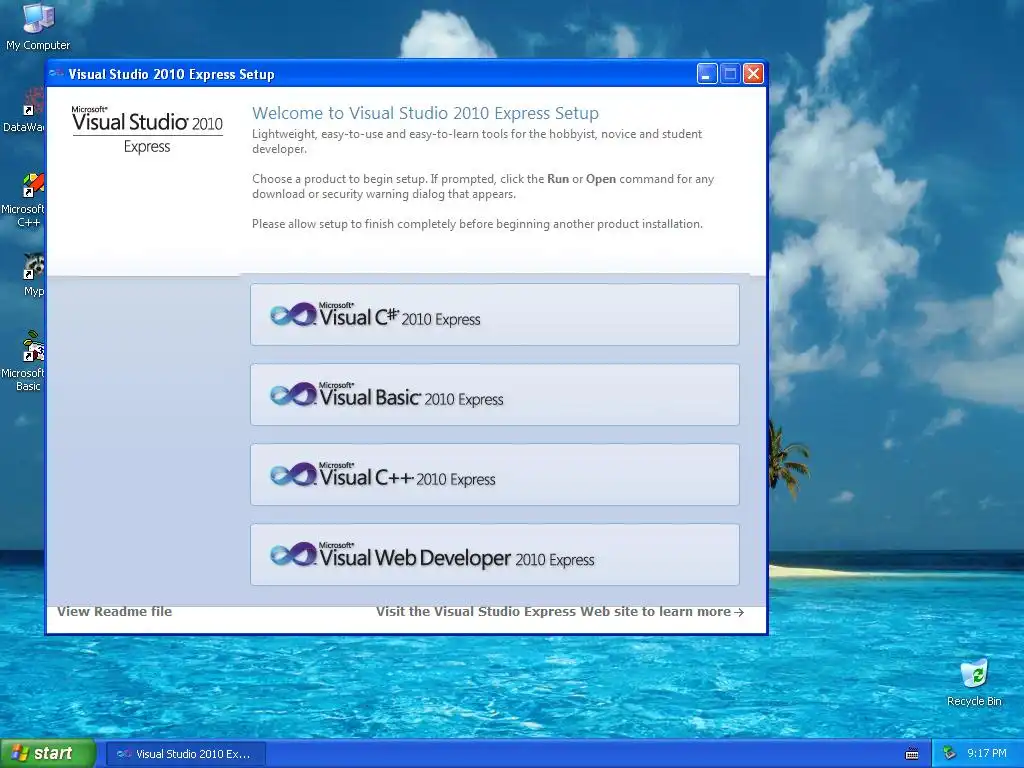Install Visual C# 2010 Express
This screenshot has height=768, width=1024.
pos(494,315)
